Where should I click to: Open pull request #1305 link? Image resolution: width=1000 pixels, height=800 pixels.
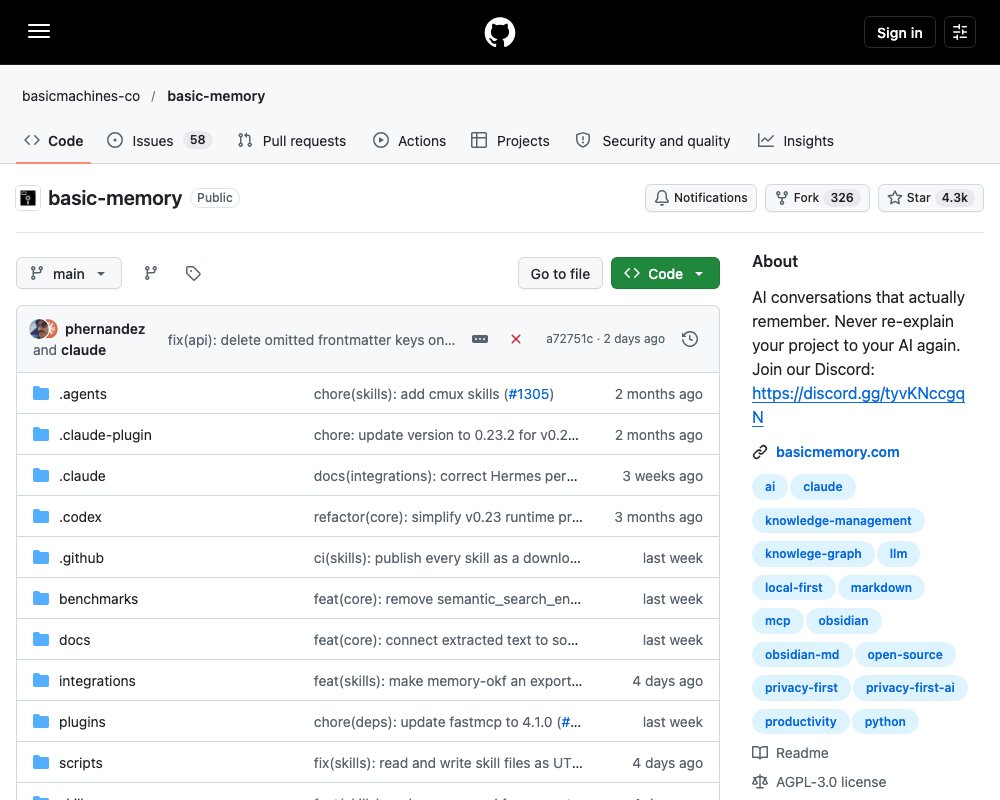[529, 394]
